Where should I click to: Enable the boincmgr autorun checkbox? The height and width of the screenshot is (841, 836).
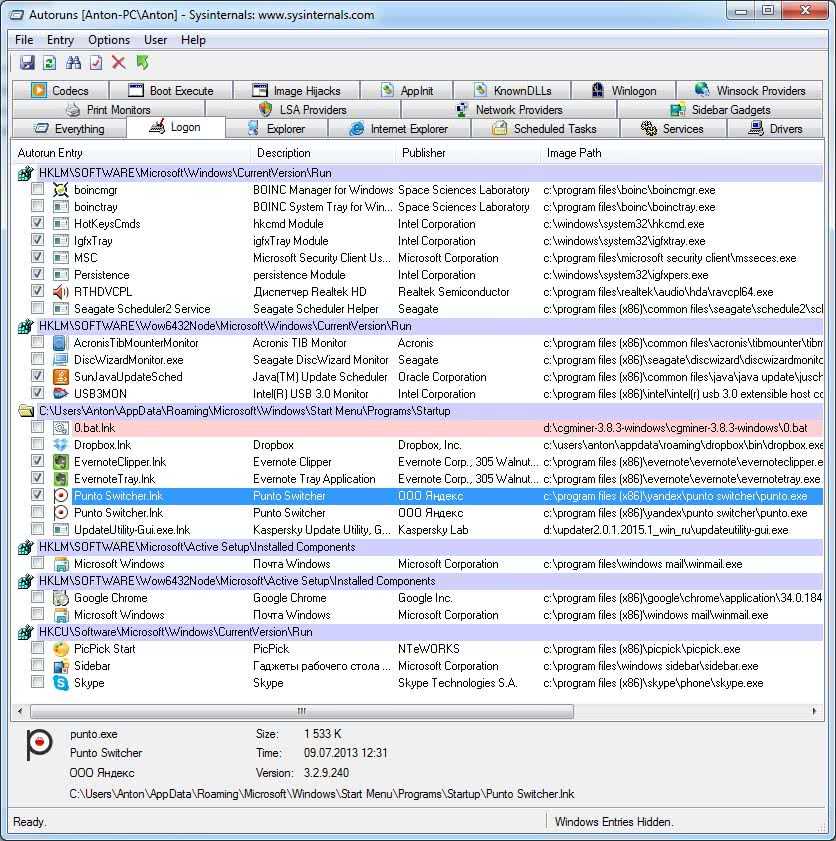37,190
